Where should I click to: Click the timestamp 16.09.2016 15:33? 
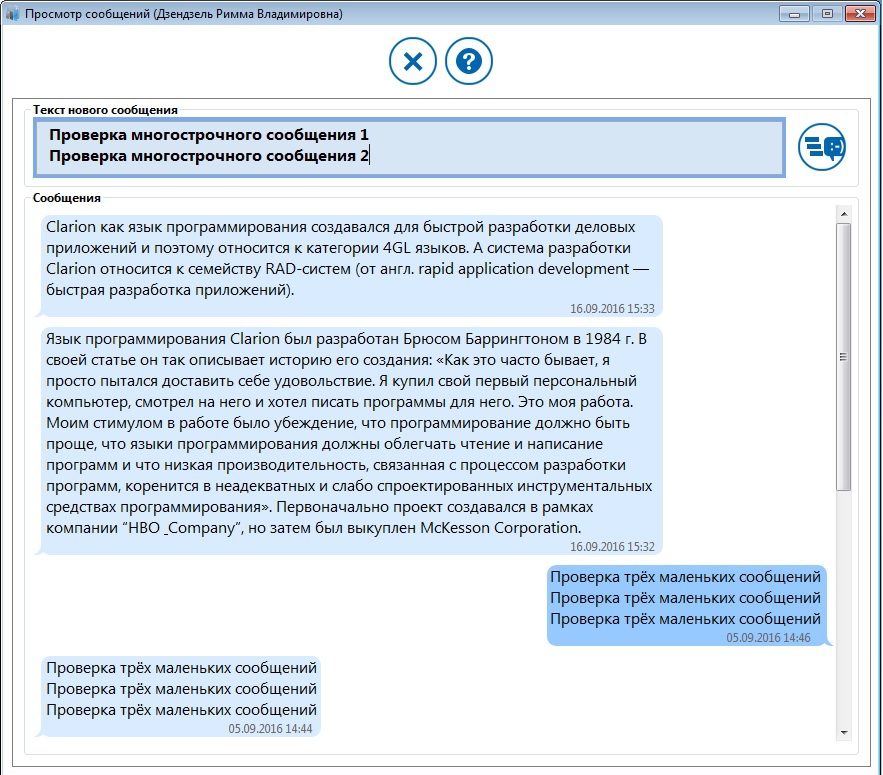tap(612, 309)
